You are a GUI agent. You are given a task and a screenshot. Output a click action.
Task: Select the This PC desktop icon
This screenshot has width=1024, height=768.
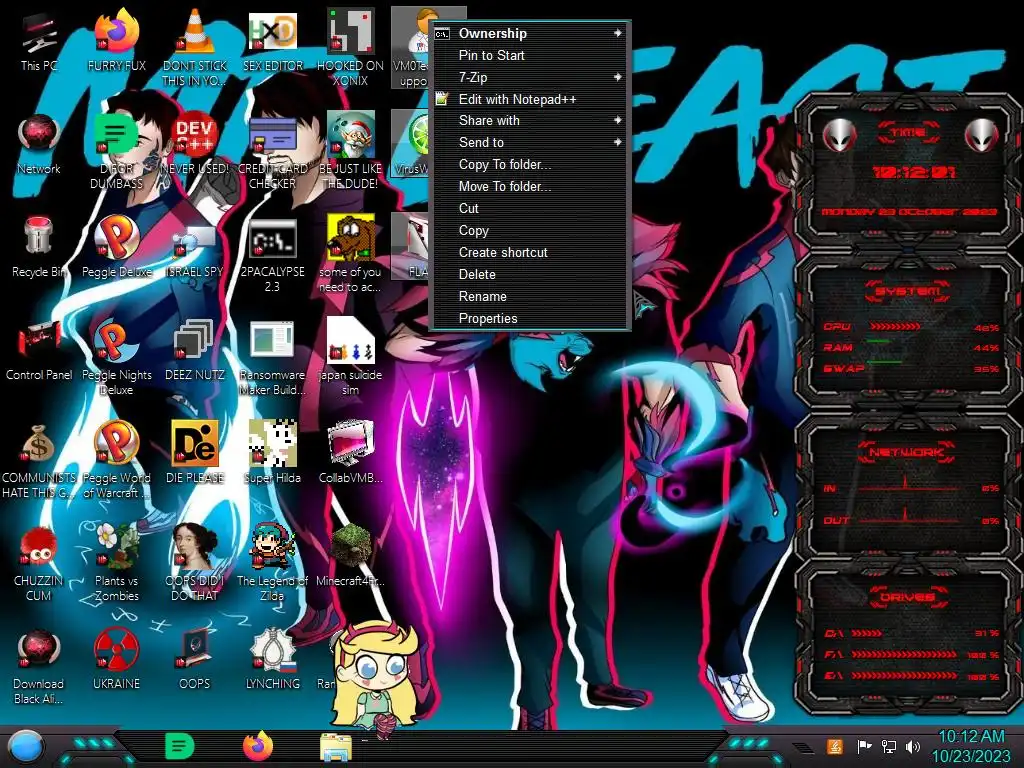[x=39, y=40]
